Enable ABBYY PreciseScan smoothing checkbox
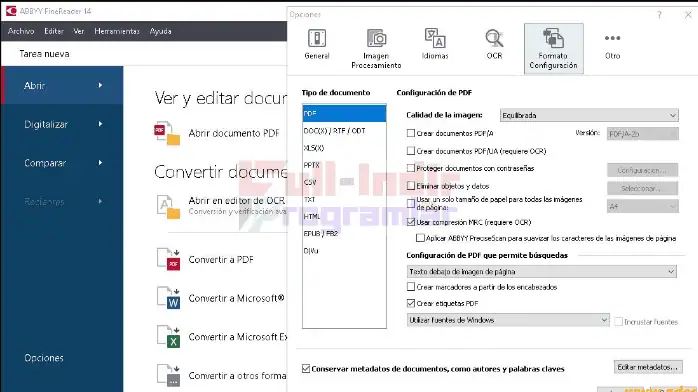698x392 pixels. 420,238
